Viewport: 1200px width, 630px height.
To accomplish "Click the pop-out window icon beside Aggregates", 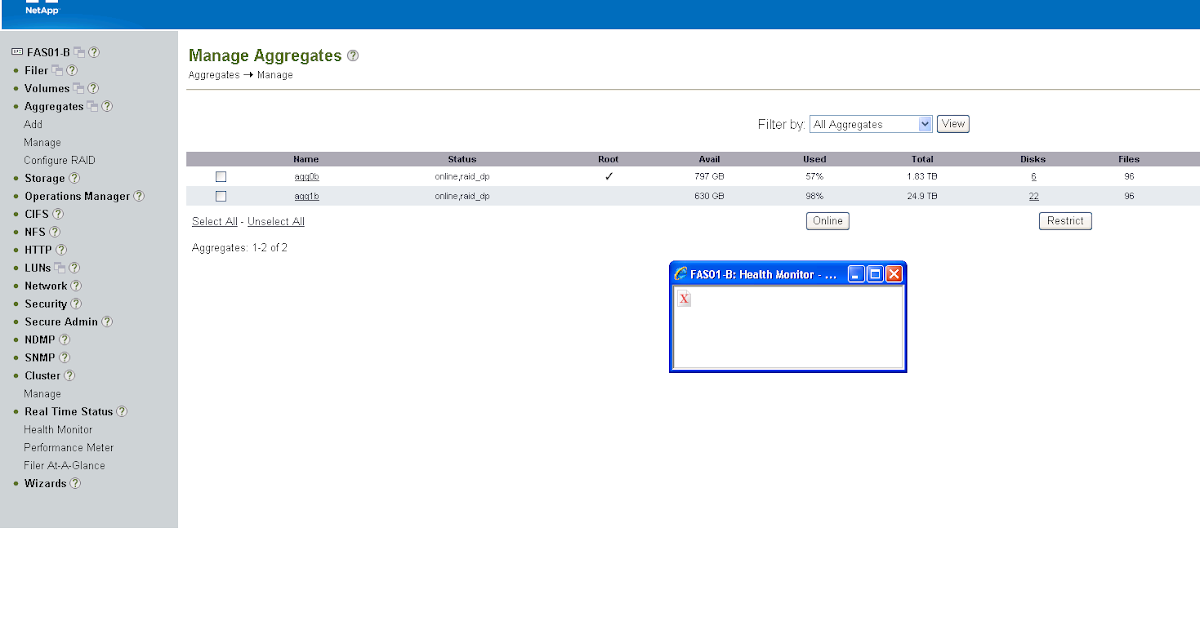I will [93, 106].
